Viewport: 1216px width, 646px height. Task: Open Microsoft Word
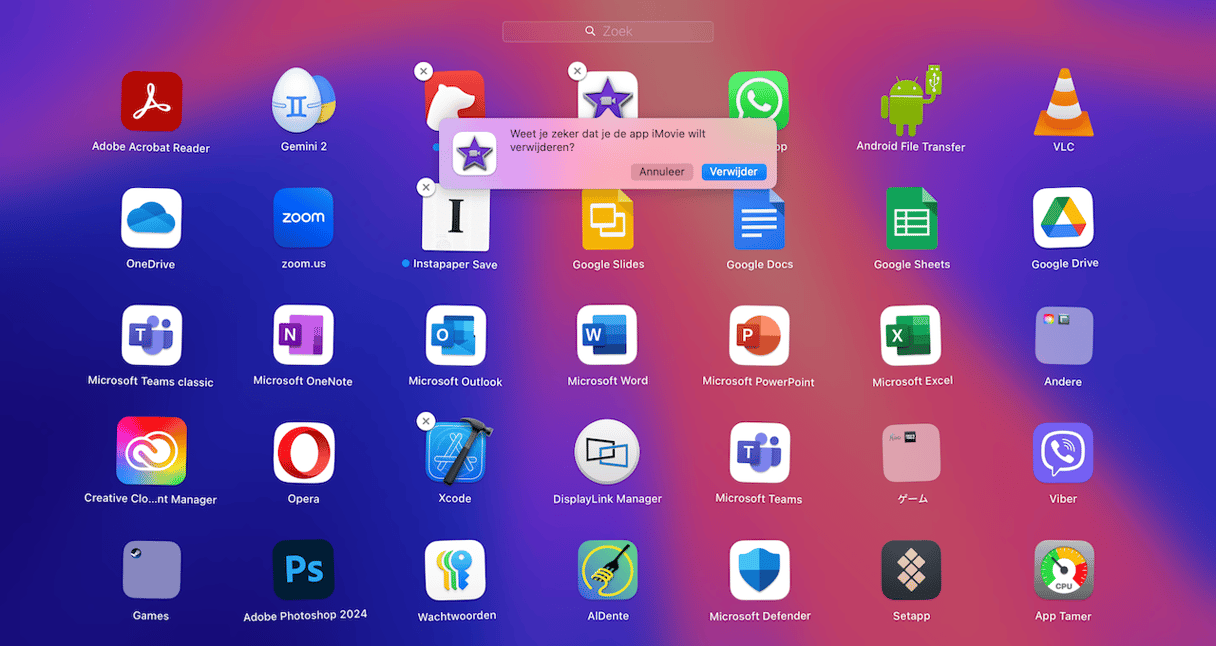tap(607, 335)
